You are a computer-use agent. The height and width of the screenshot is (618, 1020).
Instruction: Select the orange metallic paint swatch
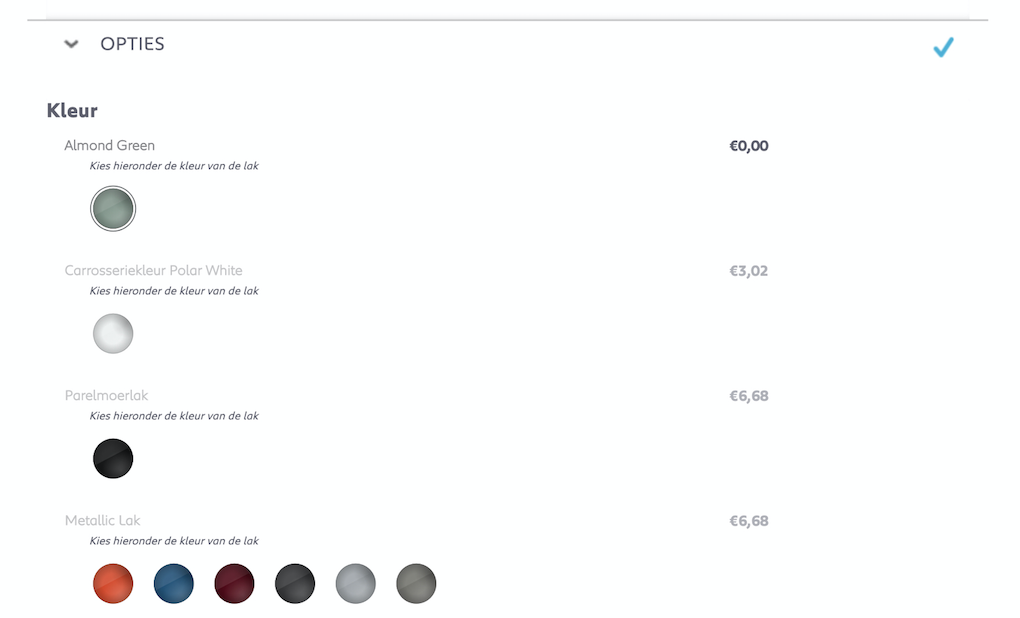tap(113, 584)
